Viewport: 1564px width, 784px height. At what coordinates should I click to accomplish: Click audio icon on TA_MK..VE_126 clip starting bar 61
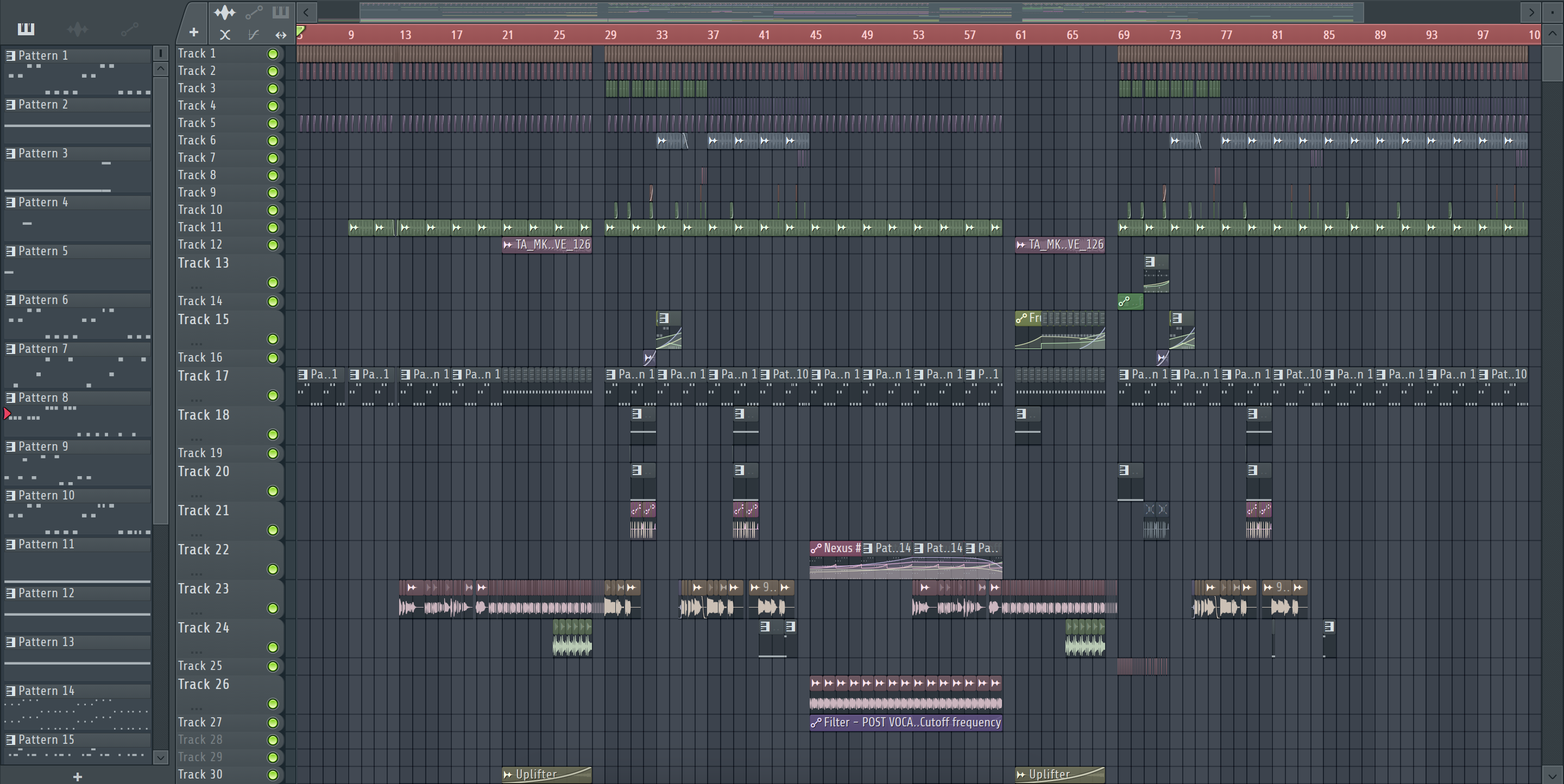point(1021,244)
